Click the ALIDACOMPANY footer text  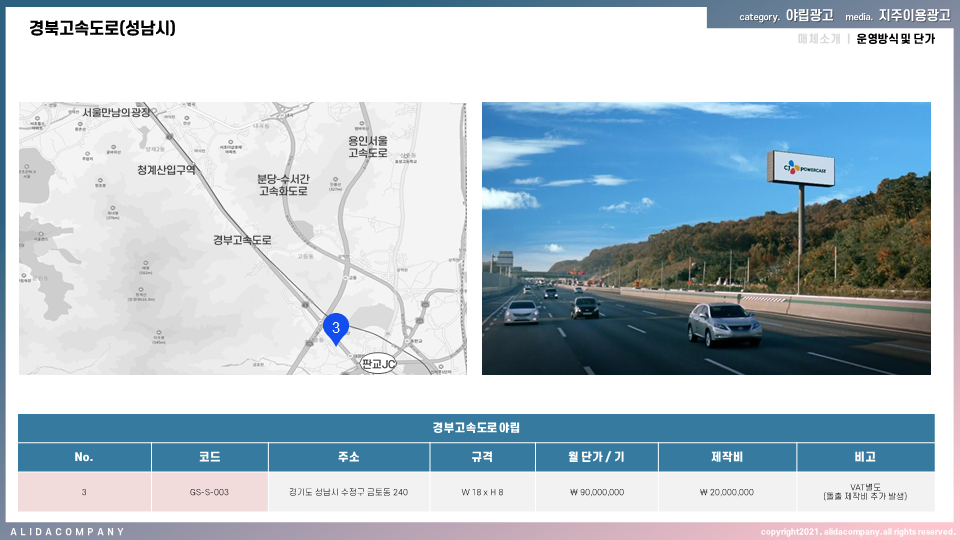coord(68,531)
